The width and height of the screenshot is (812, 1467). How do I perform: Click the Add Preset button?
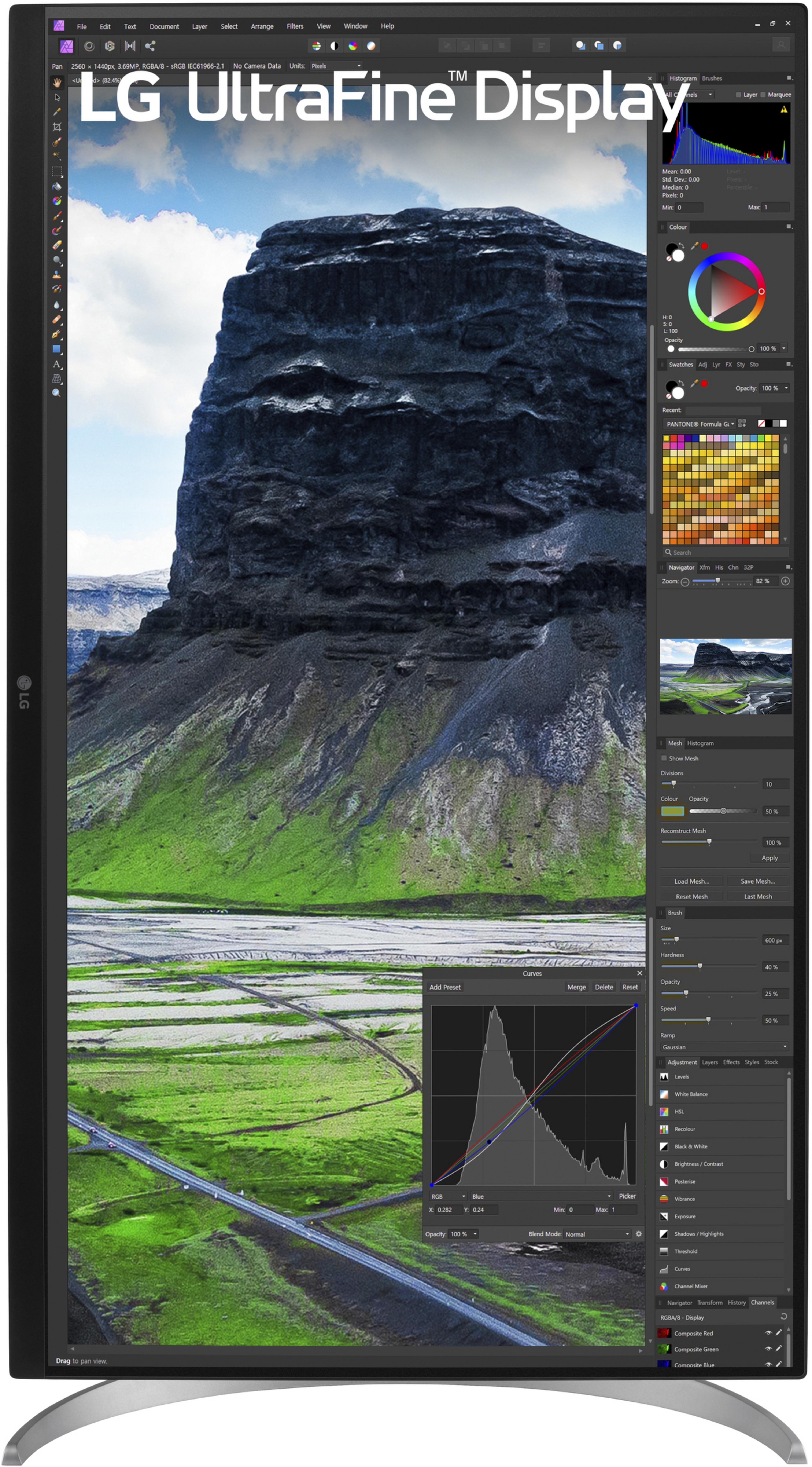point(445,987)
